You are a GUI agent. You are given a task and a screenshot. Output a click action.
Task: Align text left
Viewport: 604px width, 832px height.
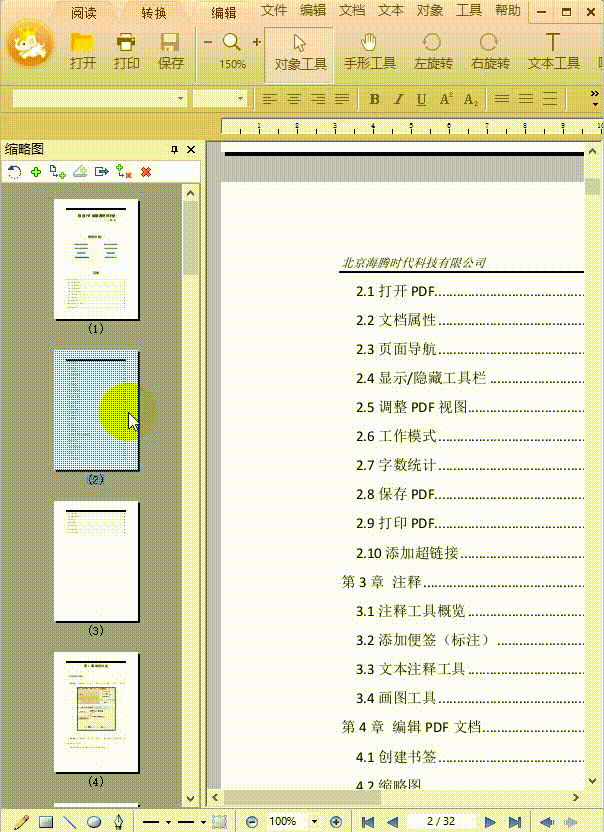(x=270, y=99)
